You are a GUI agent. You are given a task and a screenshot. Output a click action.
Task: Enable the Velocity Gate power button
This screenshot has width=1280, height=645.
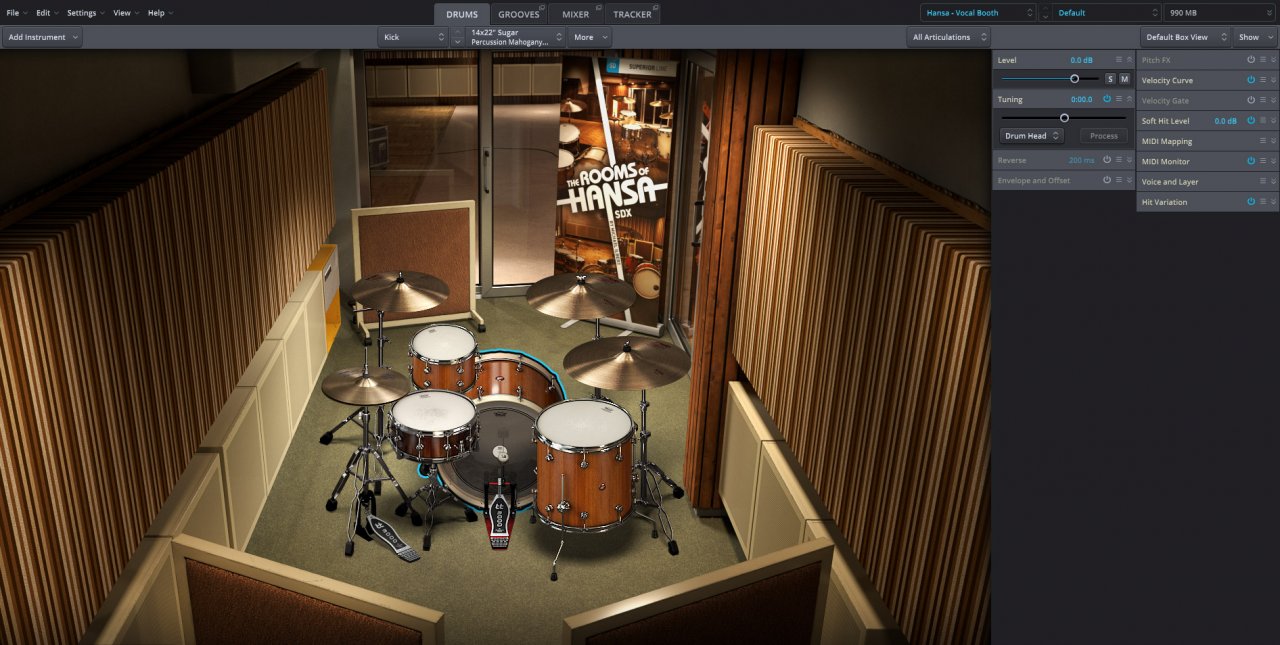click(x=1251, y=100)
